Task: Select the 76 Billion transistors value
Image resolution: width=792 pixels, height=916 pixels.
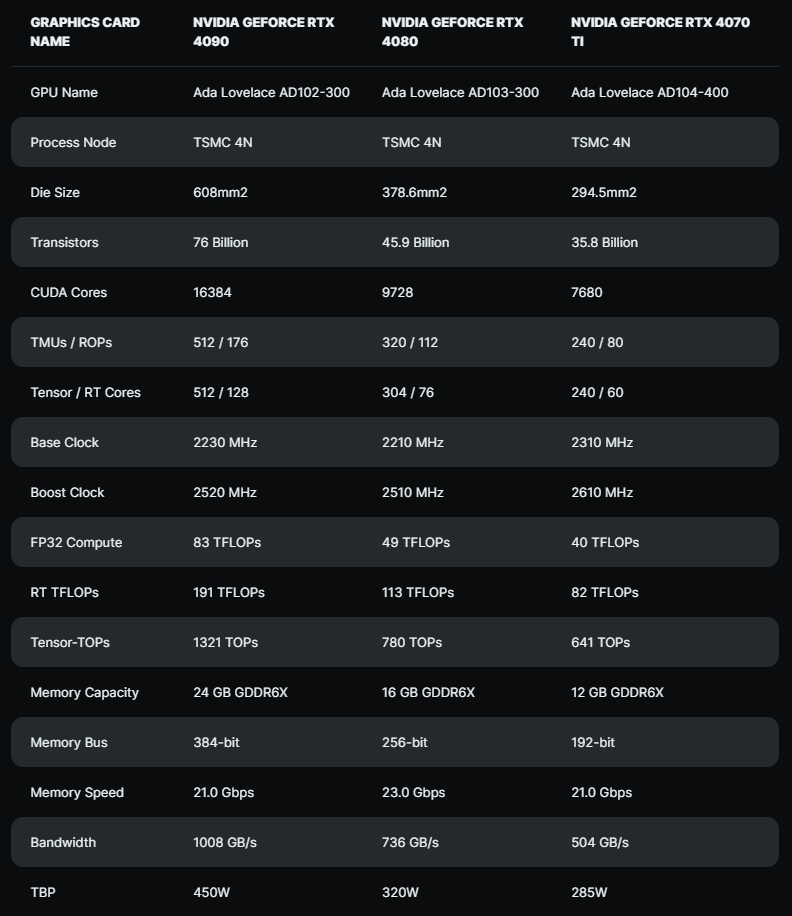Action: [220, 242]
